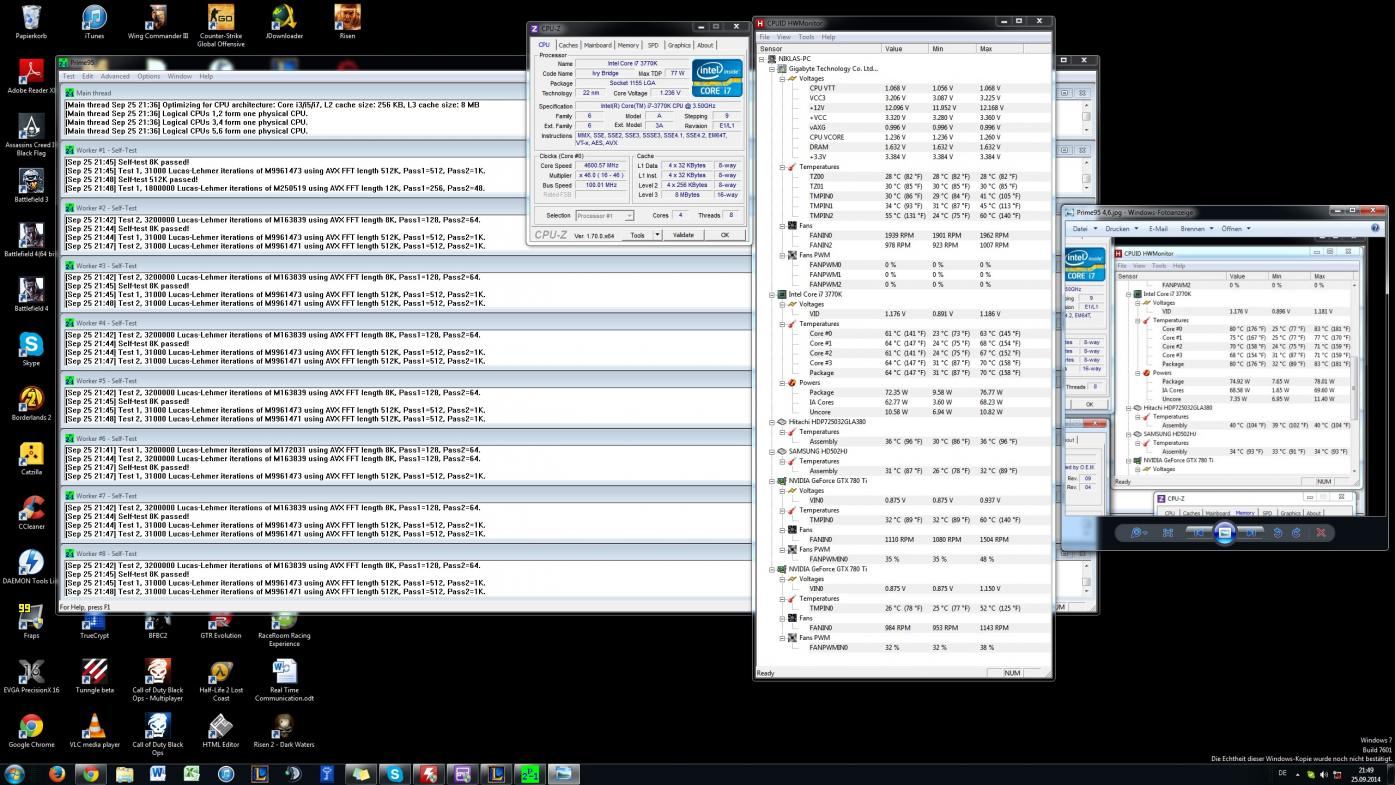
Task: Open the About tab in CPU-Z
Action: tap(705, 45)
